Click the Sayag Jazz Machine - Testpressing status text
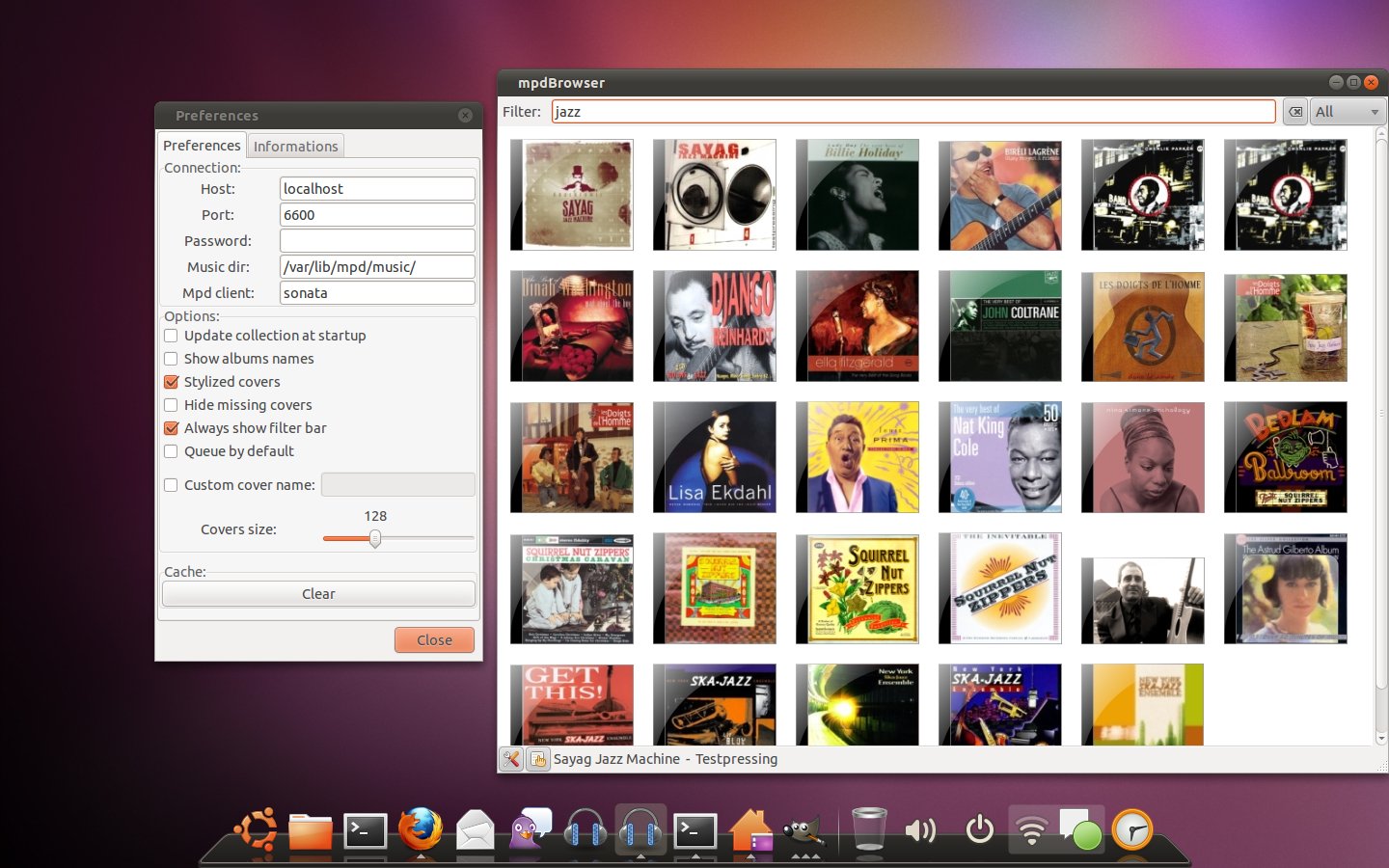Viewport: 1389px width, 868px height. tap(666, 759)
